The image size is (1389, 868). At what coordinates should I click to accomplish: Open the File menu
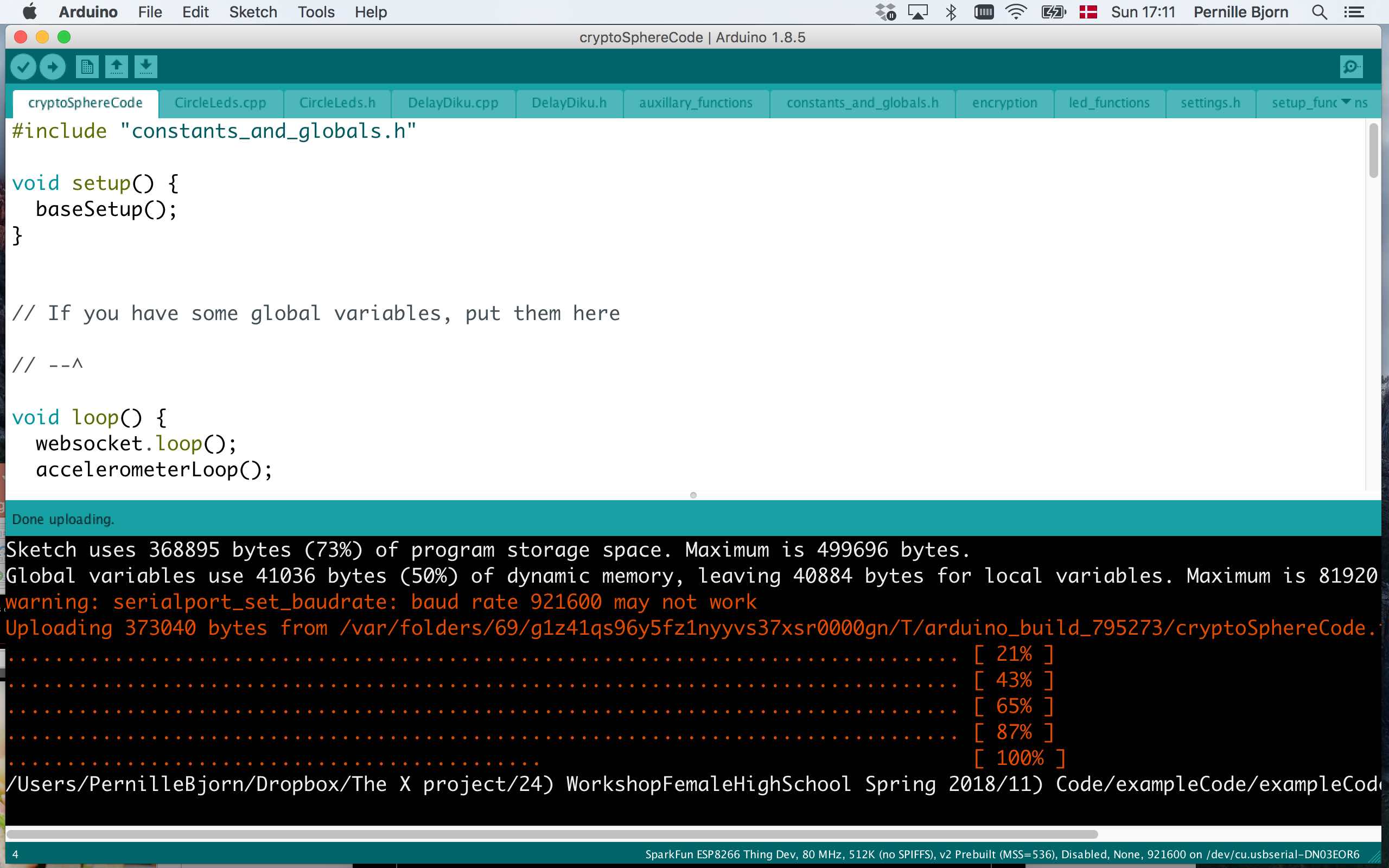(x=150, y=12)
